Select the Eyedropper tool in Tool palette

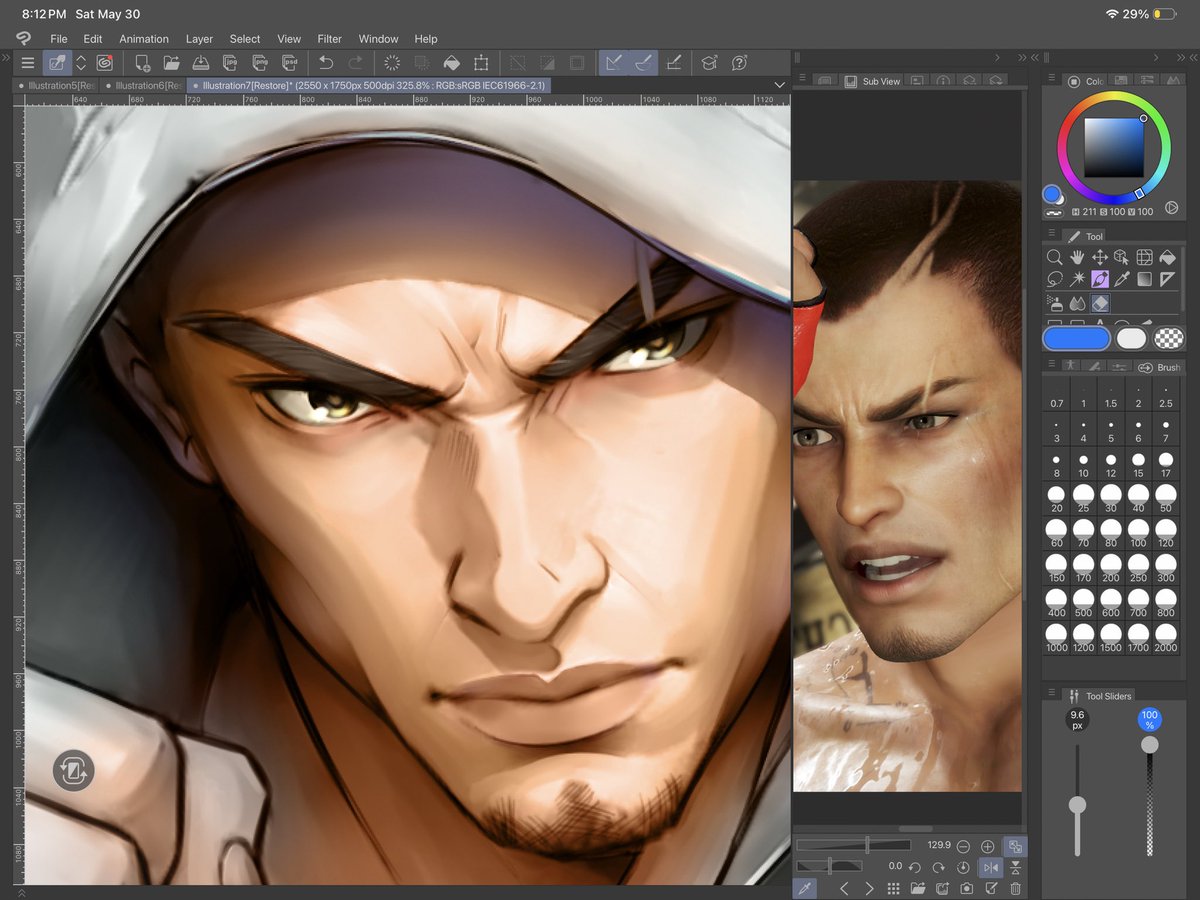point(1121,280)
